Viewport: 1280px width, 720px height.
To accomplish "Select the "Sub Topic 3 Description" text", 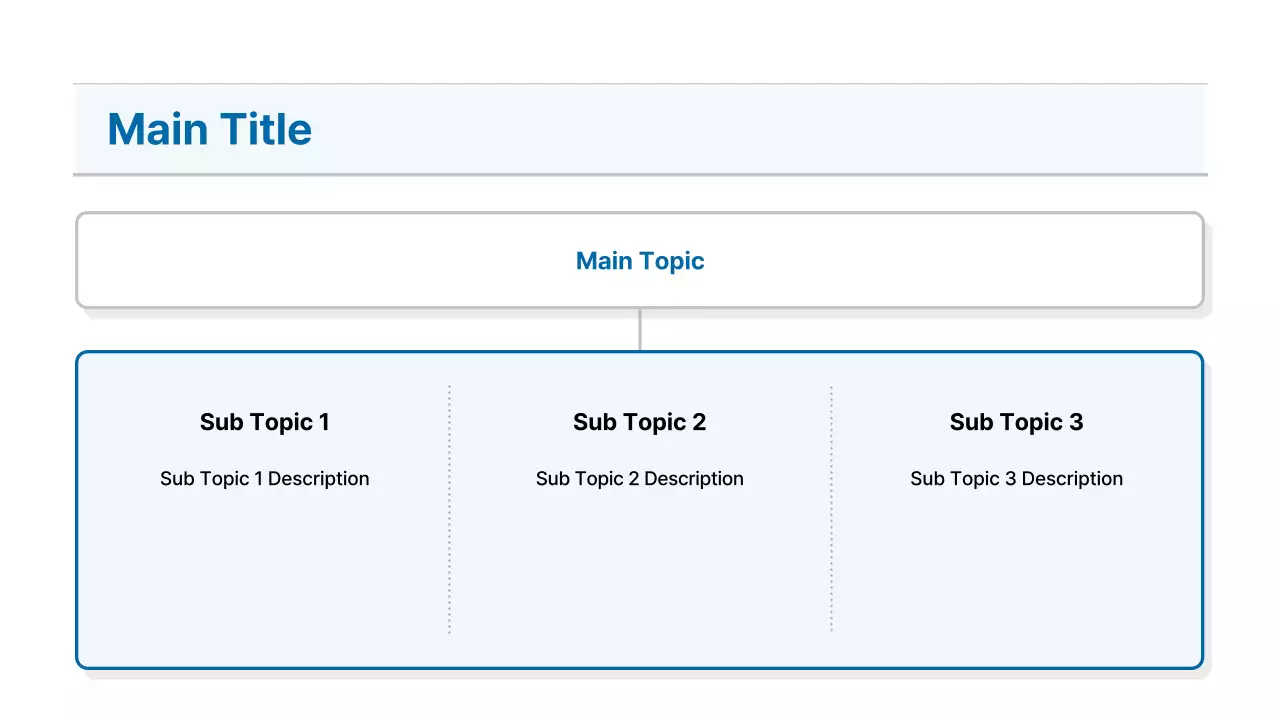I will 1016,479.
